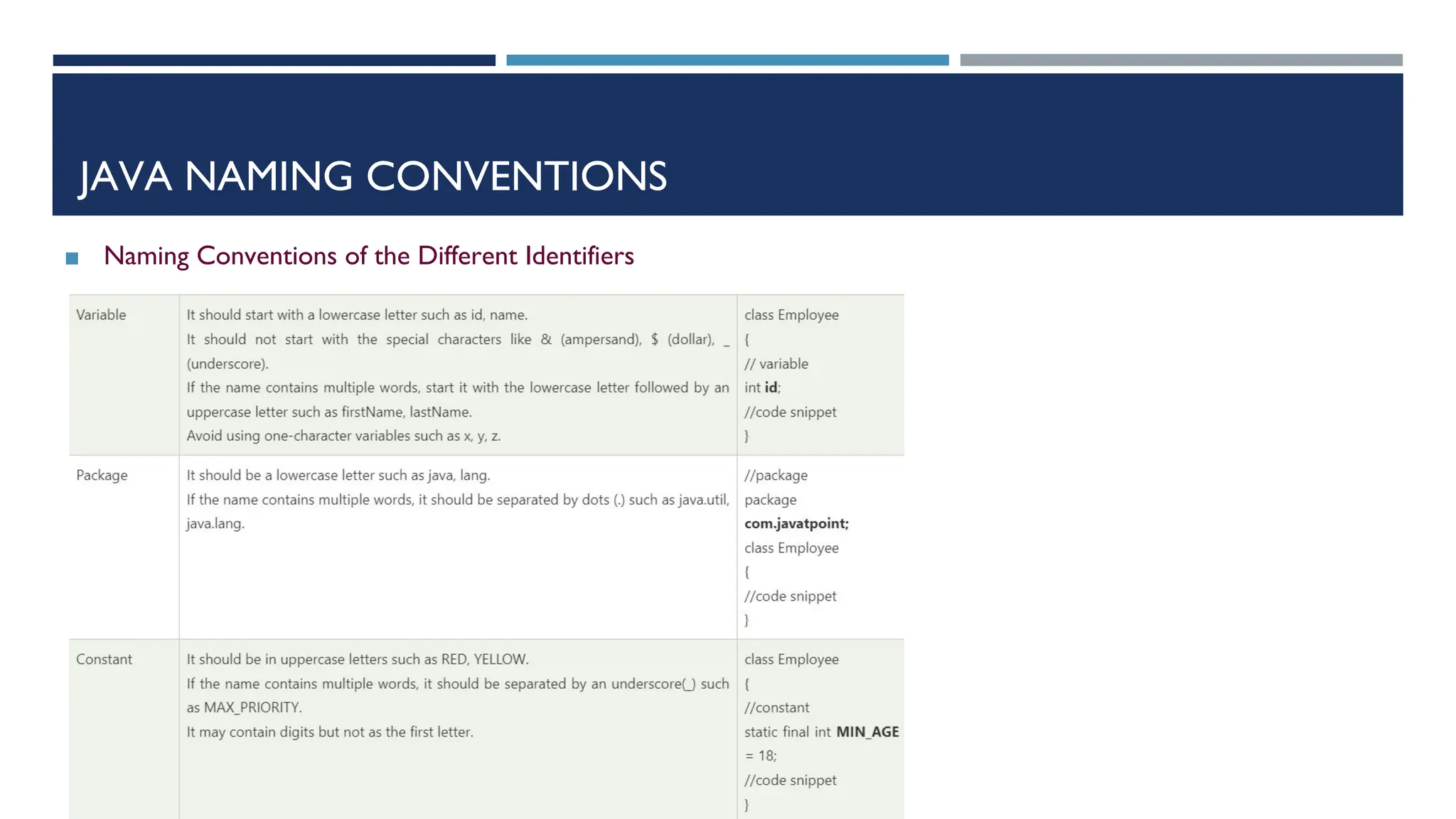This screenshot has width=1456, height=819.
Task: Click 'java.lang.' text in Package row
Action: (x=215, y=524)
